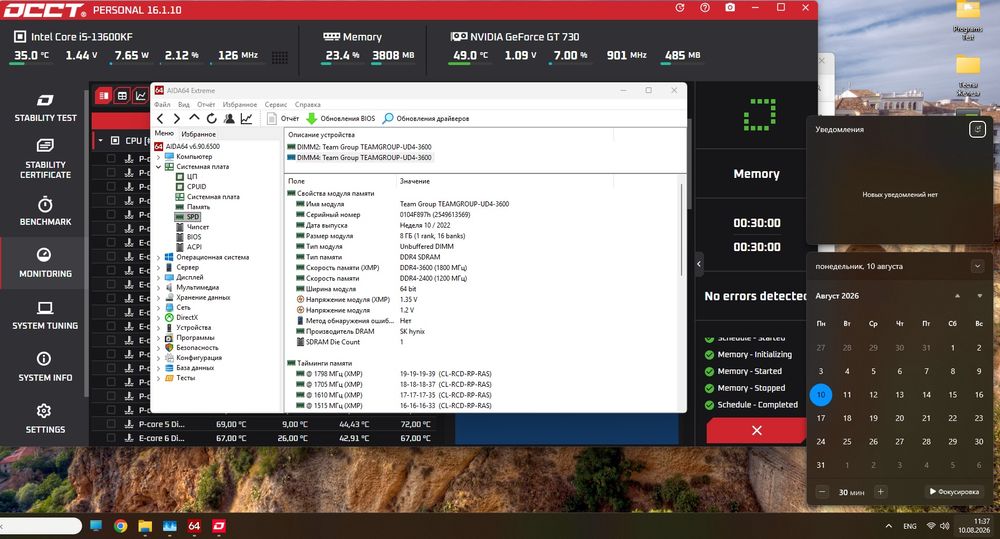Switch to Избранное tab in AIDA64 sidebar
The image size is (1000, 539).
tap(198, 134)
